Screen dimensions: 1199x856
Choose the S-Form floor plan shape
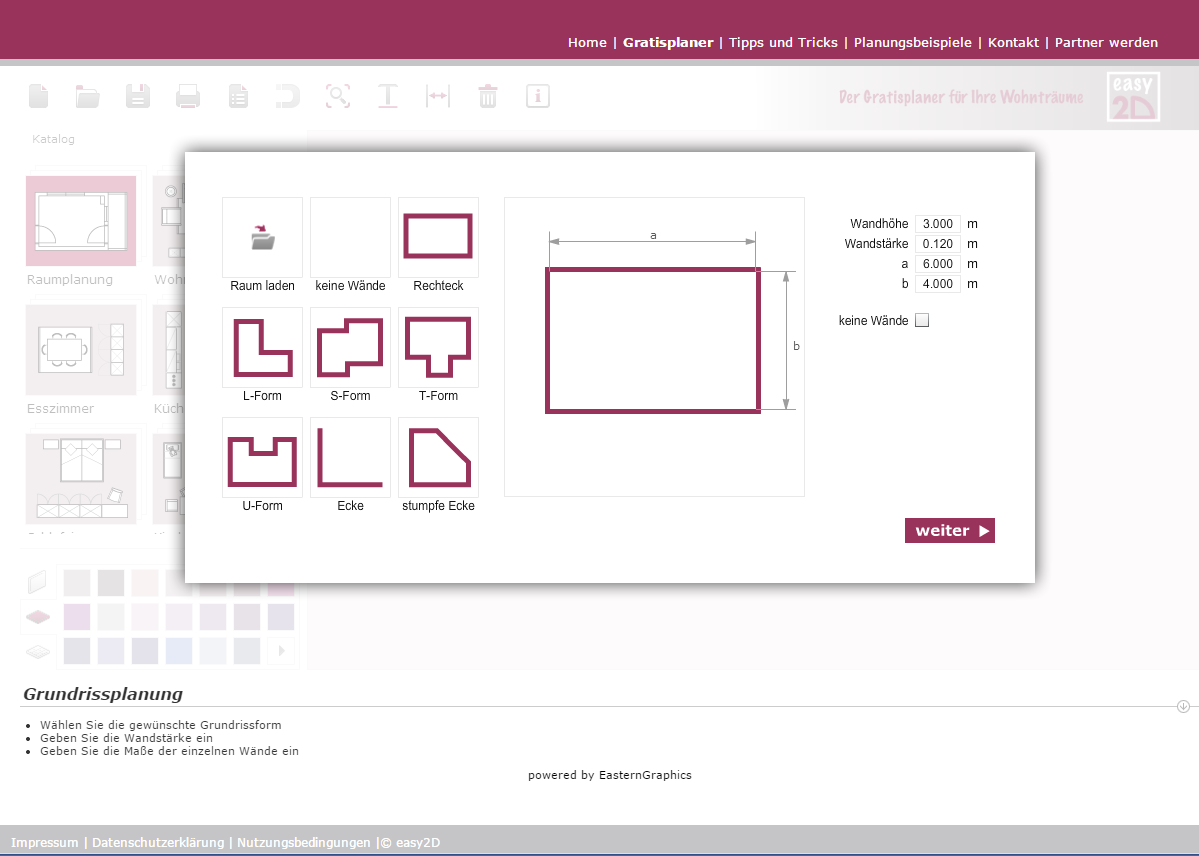point(350,347)
